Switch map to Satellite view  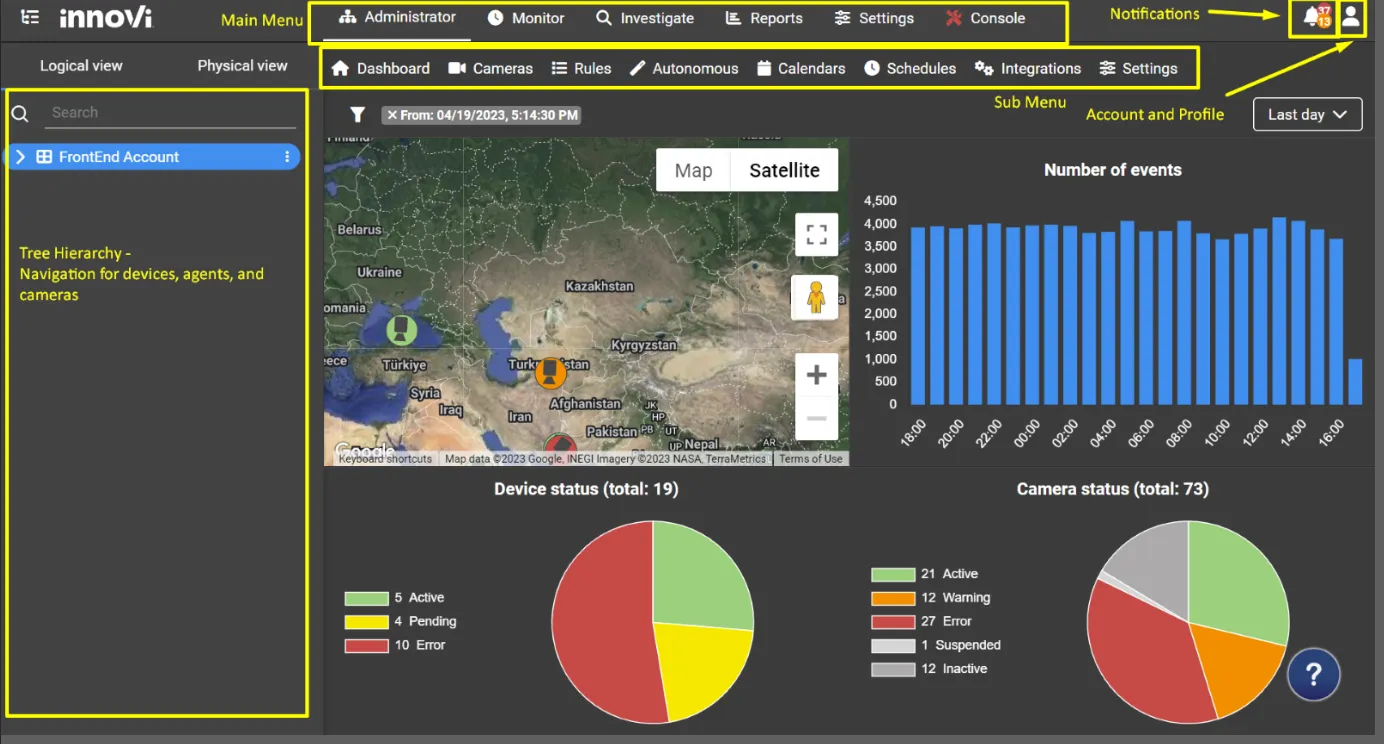point(785,170)
